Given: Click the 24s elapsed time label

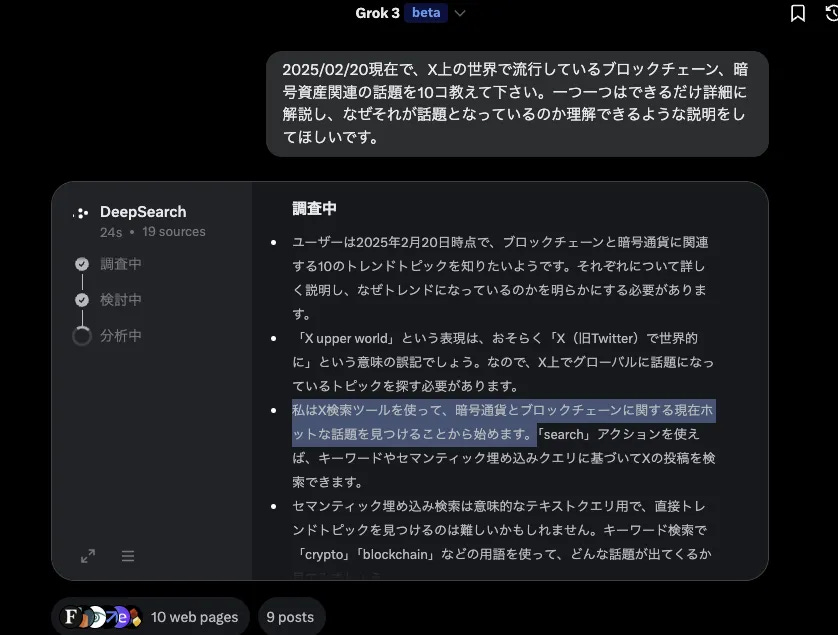Looking at the screenshot, I should click(x=111, y=232).
